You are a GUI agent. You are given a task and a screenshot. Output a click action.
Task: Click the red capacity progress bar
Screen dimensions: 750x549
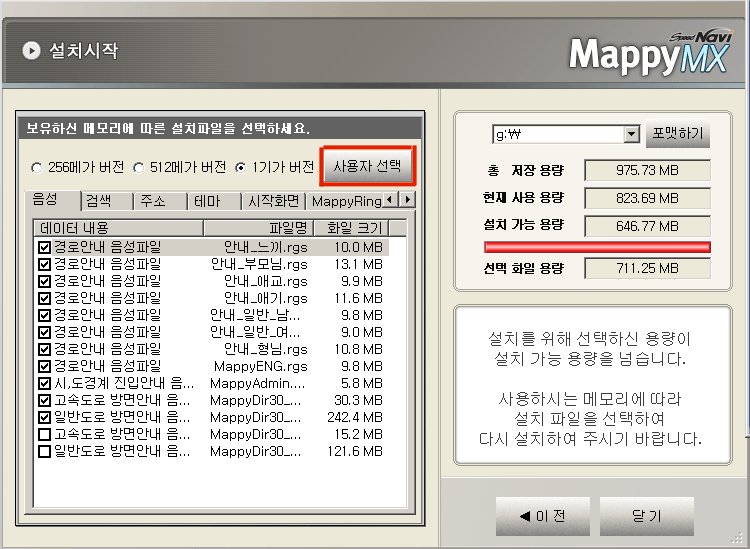(597, 247)
